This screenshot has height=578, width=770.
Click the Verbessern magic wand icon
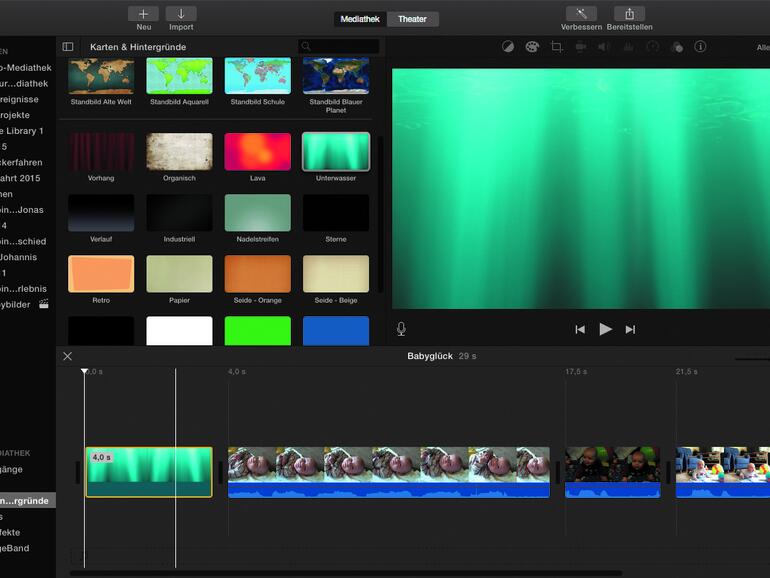pyautogui.click(x=581, y=14)
